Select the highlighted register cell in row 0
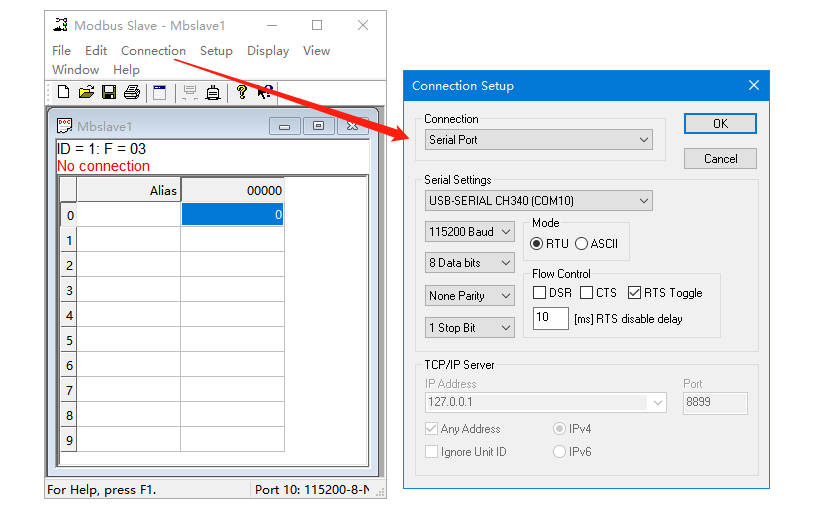 (x=232, y=214)
